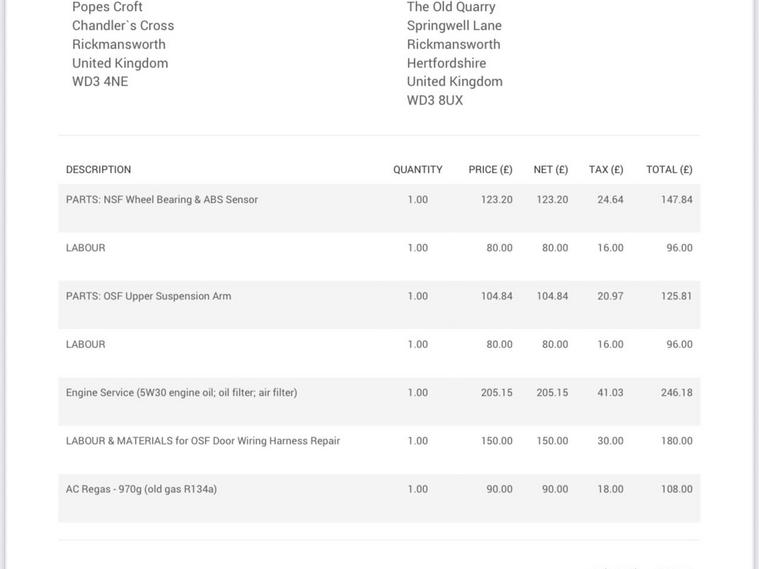Click the Popes Croft address line
Image resolution: width=759 pixels, height=569 pixels.
click(107, 7)
